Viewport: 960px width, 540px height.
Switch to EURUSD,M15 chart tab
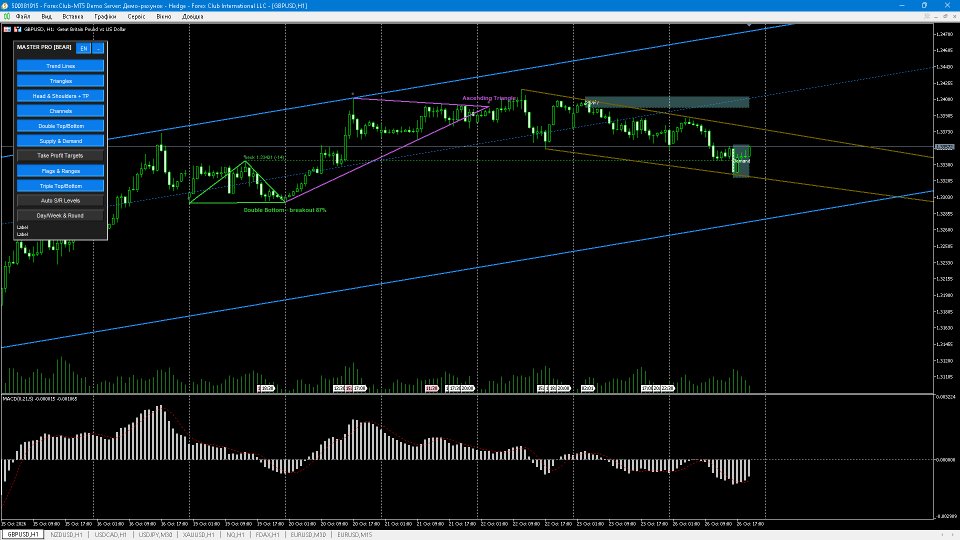click(354, 534)
